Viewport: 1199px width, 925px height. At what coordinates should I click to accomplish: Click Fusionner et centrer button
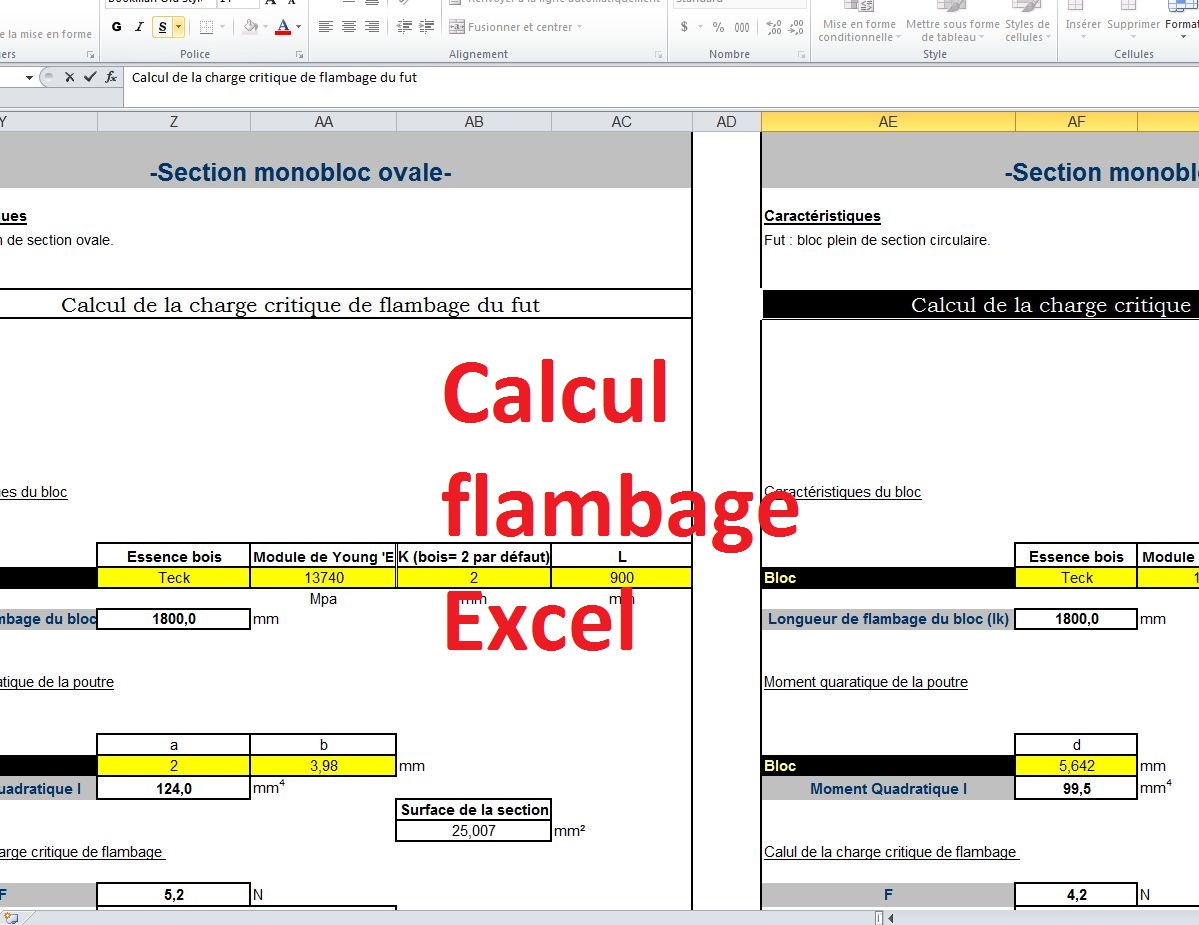511,27
